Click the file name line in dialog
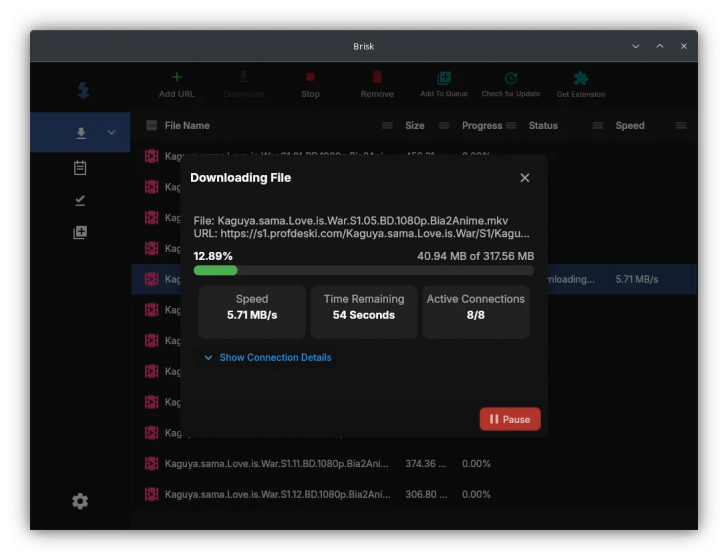This screenshot has width=728, height=560. pyautogui.click(x=351, y=221)
